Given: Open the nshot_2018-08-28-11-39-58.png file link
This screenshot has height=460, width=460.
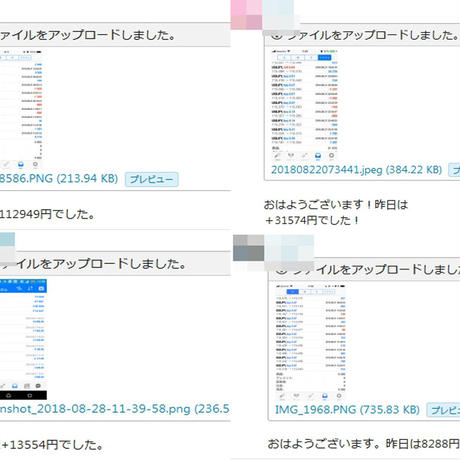Looking at the screenshot, I should coord(115,409).
